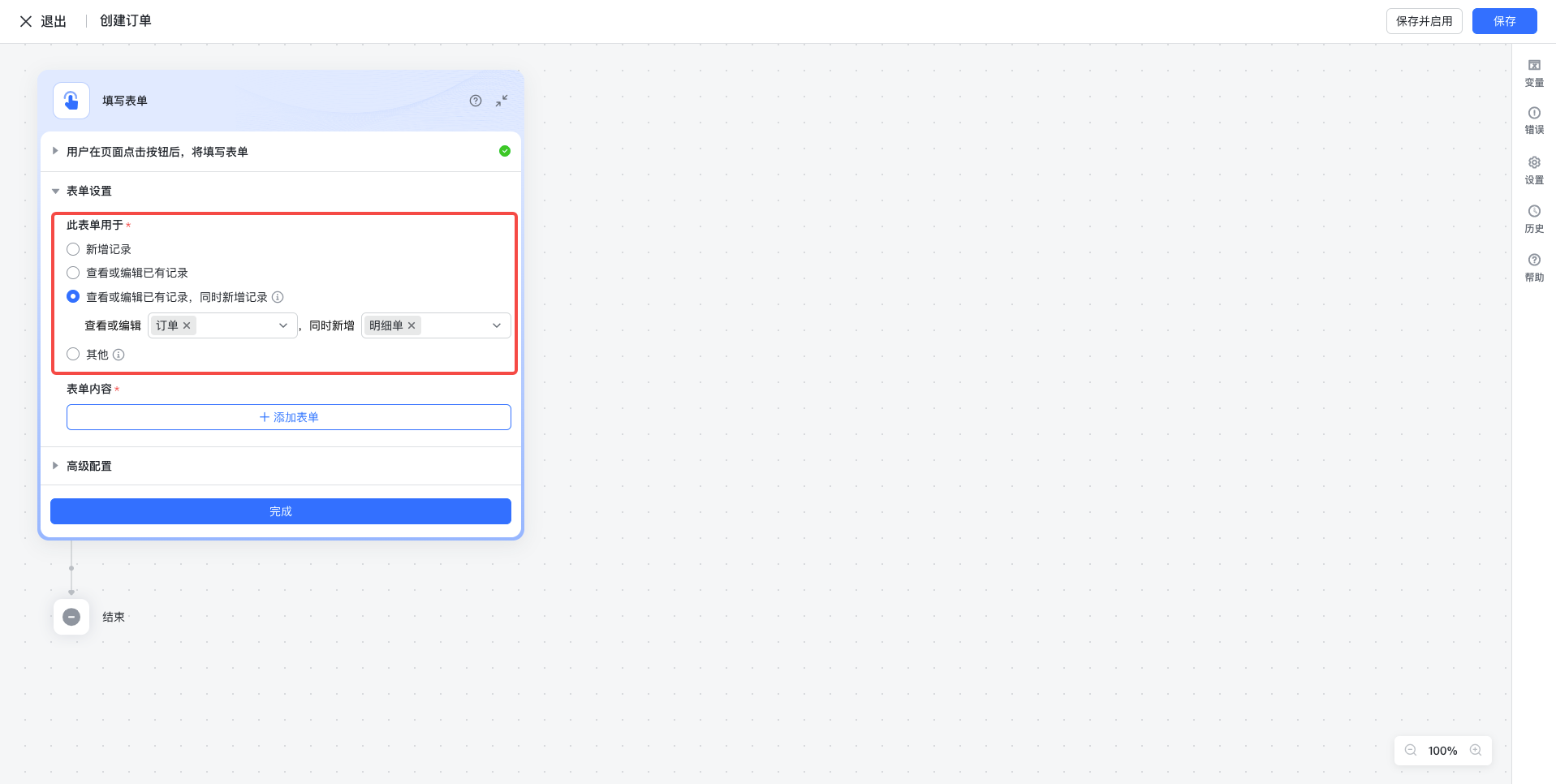Open the 错误 errors panel
This screenshot has height=784, width=1556.
pyautogui.click(x=1533, y=120)
